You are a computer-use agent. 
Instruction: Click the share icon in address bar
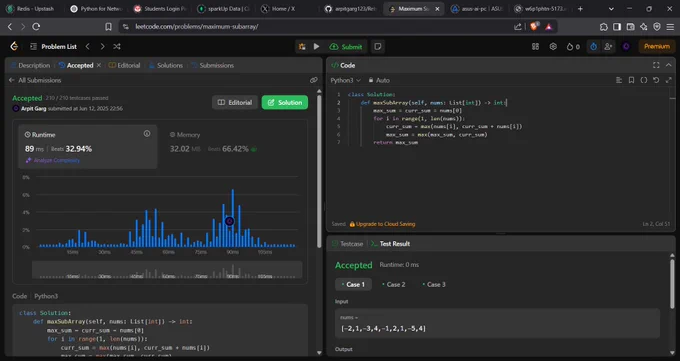click(518, 26)
